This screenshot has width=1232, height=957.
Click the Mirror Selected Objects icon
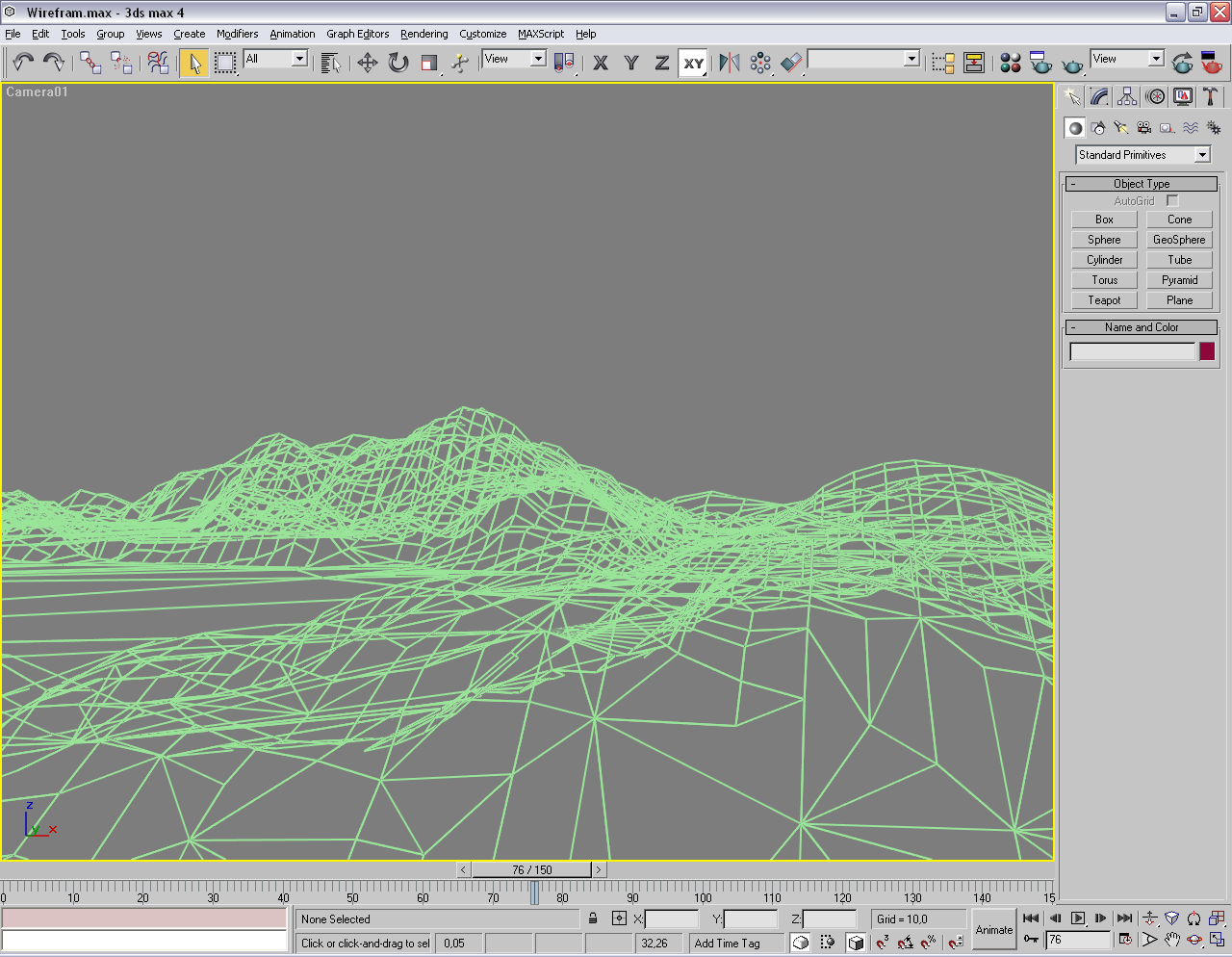(730, 63)
